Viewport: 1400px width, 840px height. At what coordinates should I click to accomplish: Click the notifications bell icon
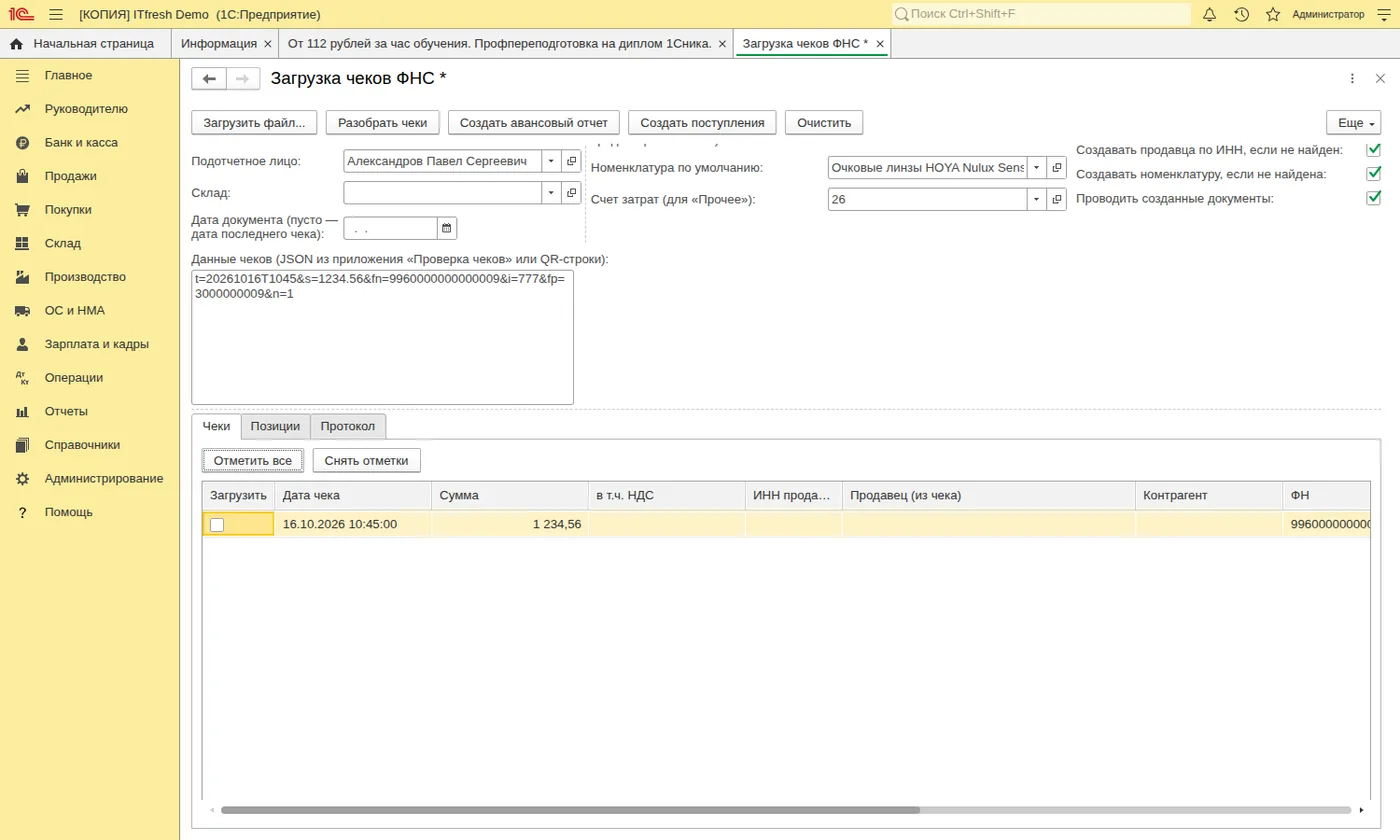[x=1209, y=15]
